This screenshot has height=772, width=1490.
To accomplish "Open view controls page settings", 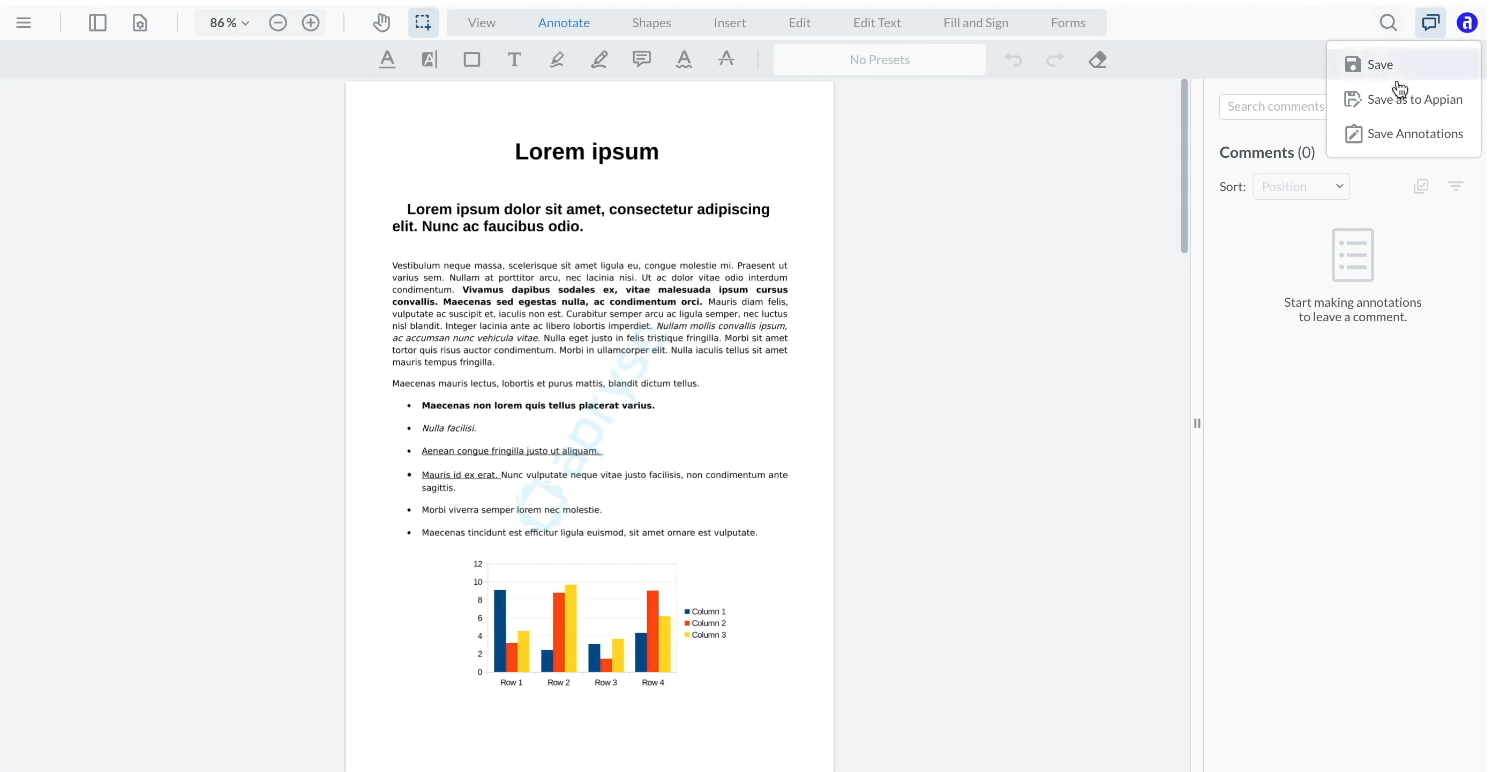I will click(140, 22).
